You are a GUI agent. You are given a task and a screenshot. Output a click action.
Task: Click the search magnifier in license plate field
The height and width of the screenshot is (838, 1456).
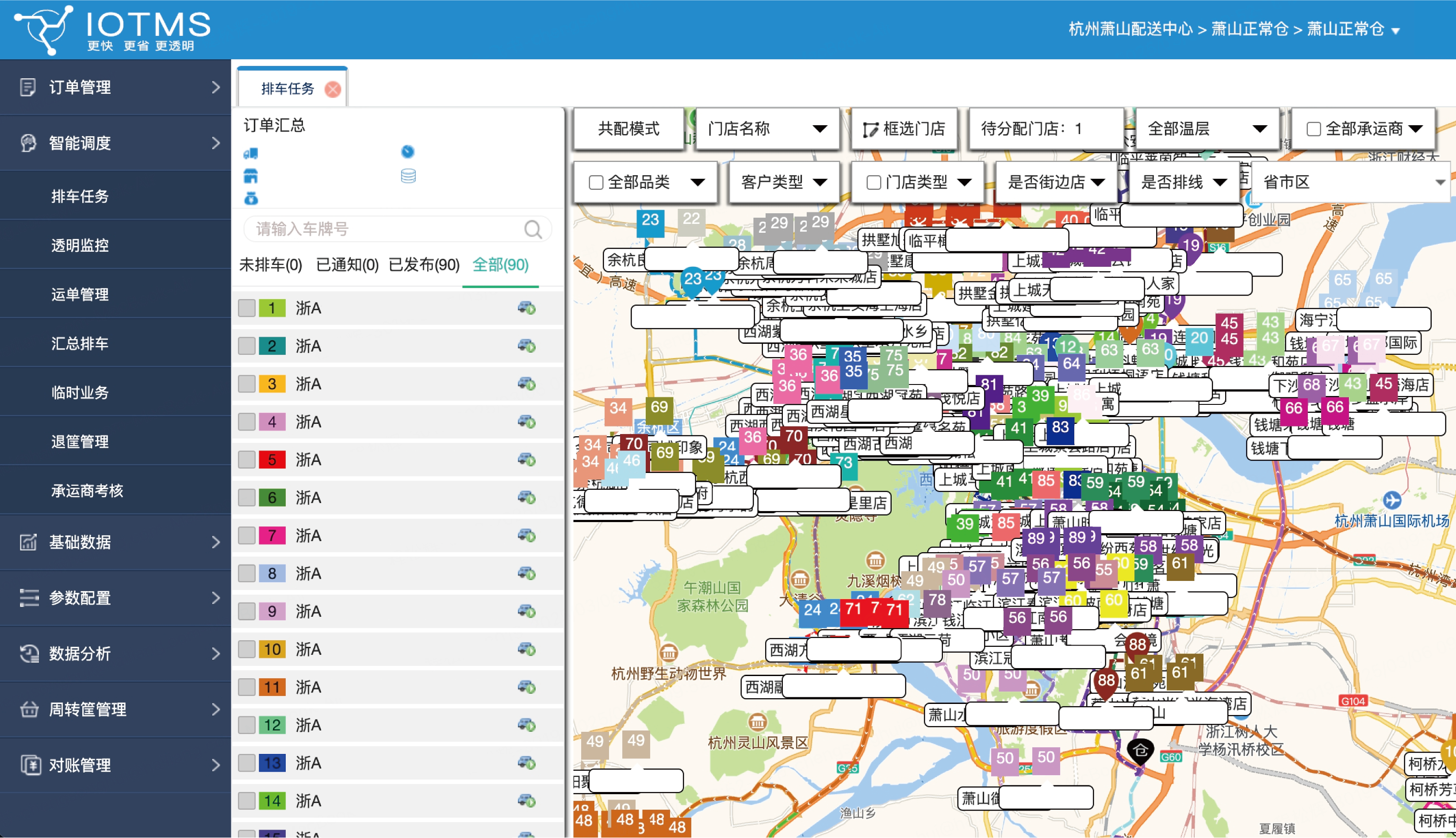pyautogui.click(x=533, y=229)
